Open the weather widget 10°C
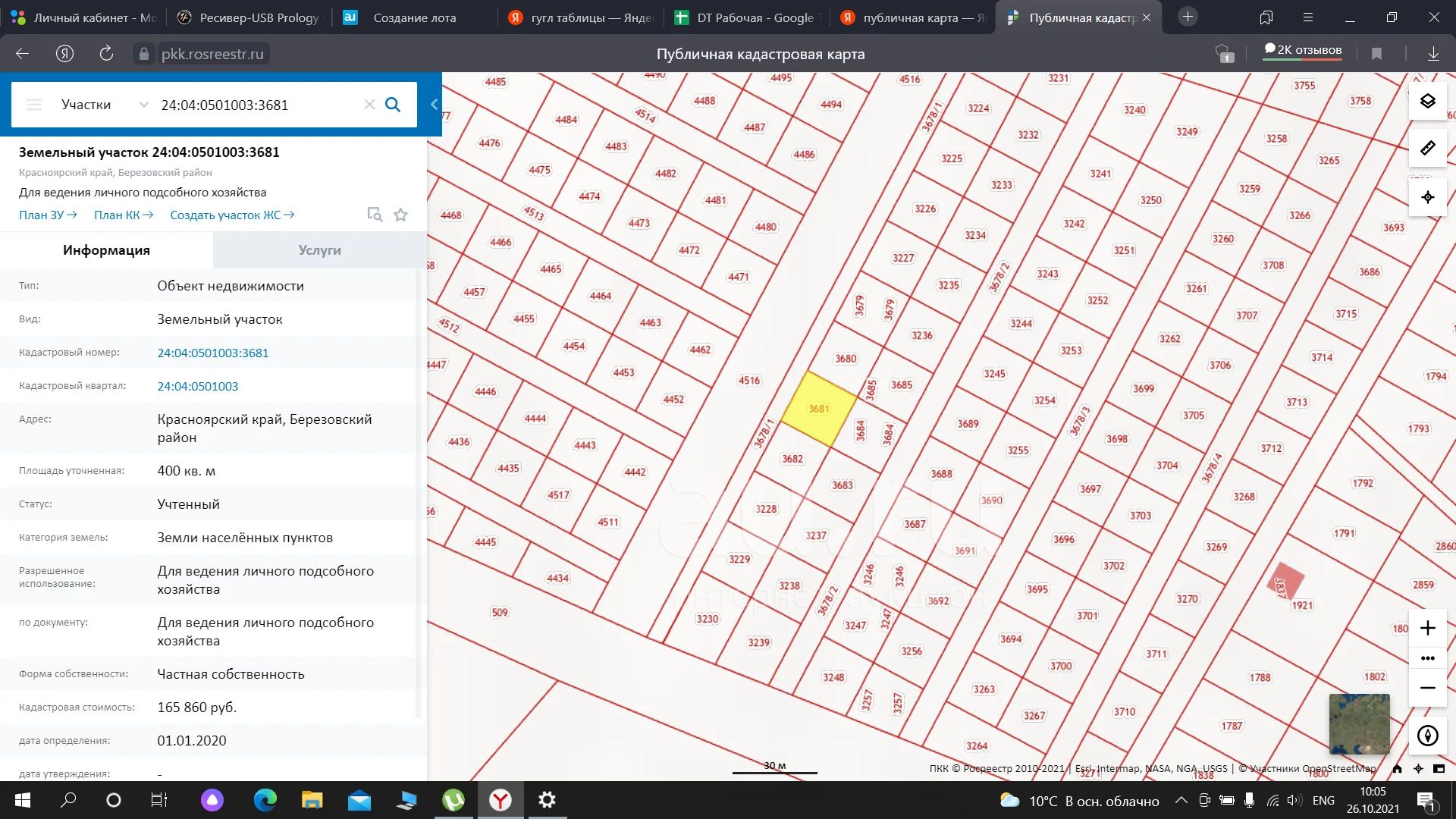 coord(1079,801)
